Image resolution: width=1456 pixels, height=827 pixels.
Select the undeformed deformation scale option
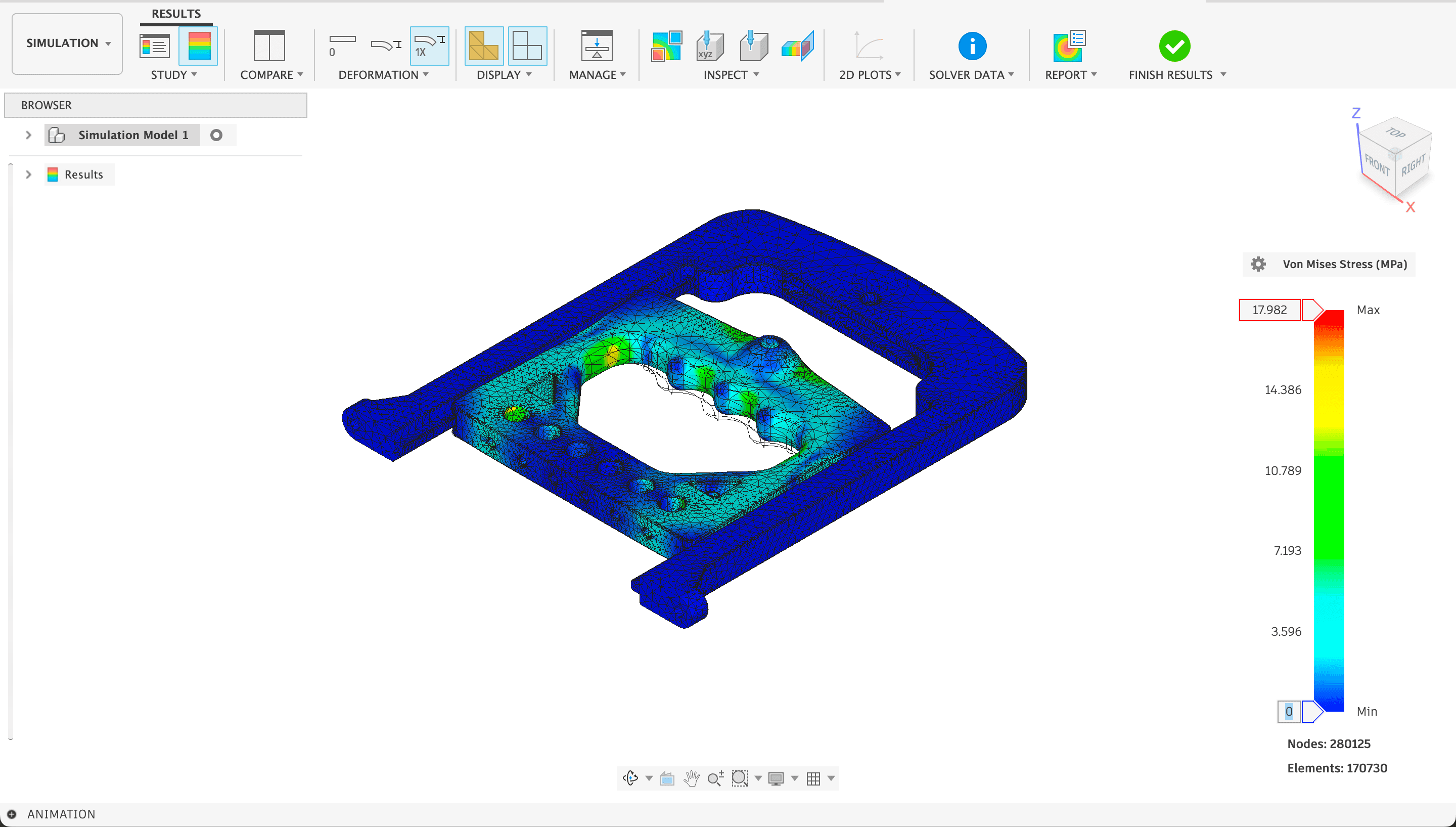[x=342, y=46]
